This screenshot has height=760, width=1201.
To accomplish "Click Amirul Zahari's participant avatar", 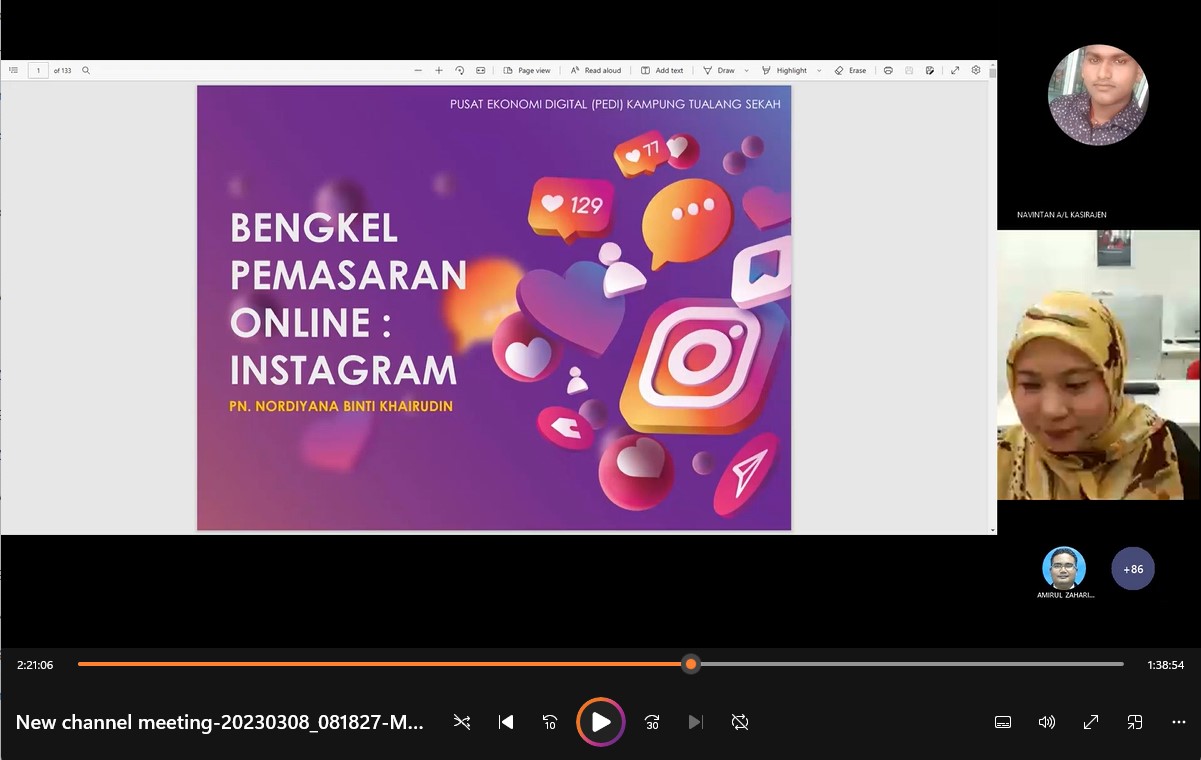I will [1064, 568].
